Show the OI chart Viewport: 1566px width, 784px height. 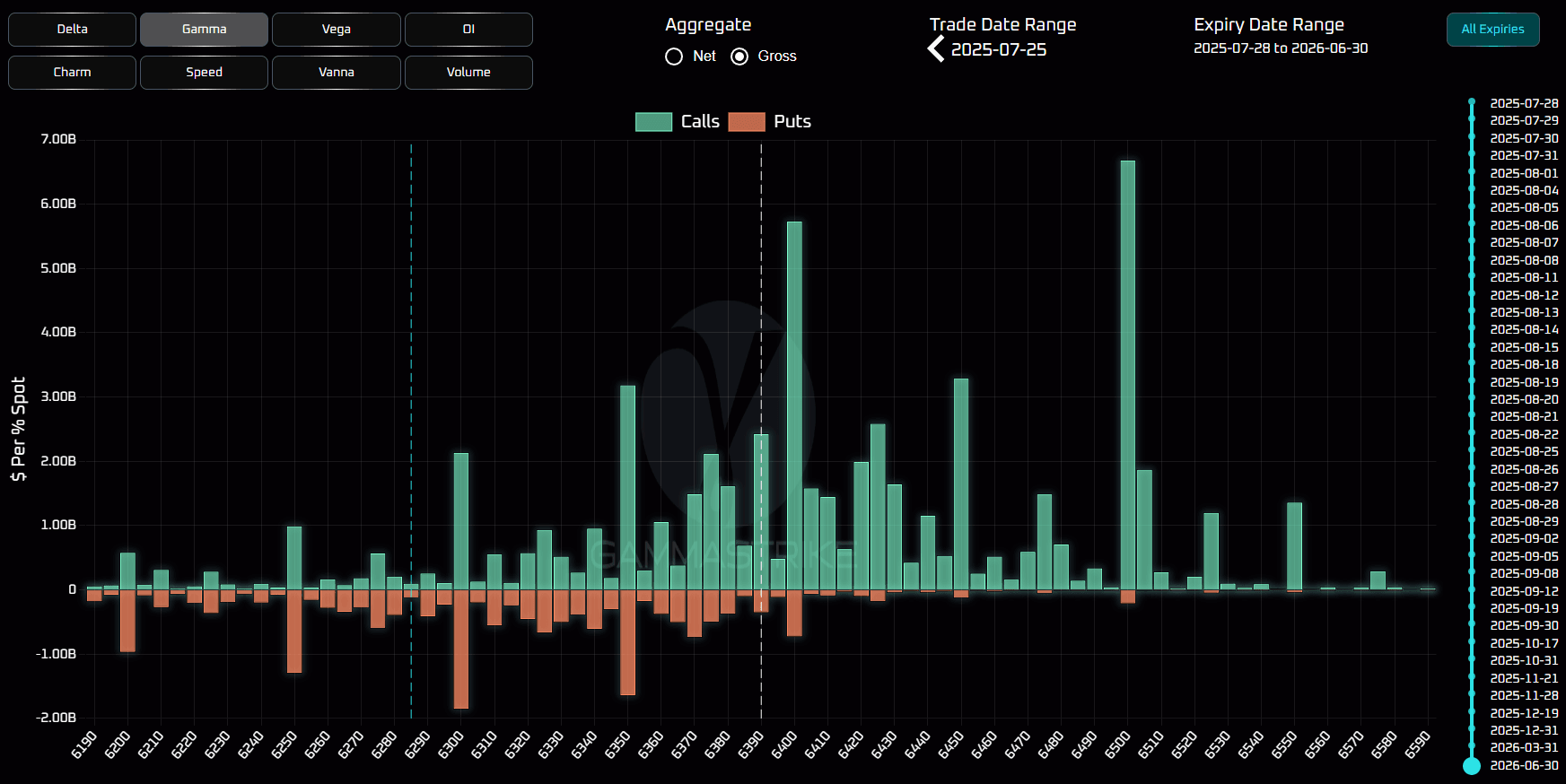tap(468, 30)
